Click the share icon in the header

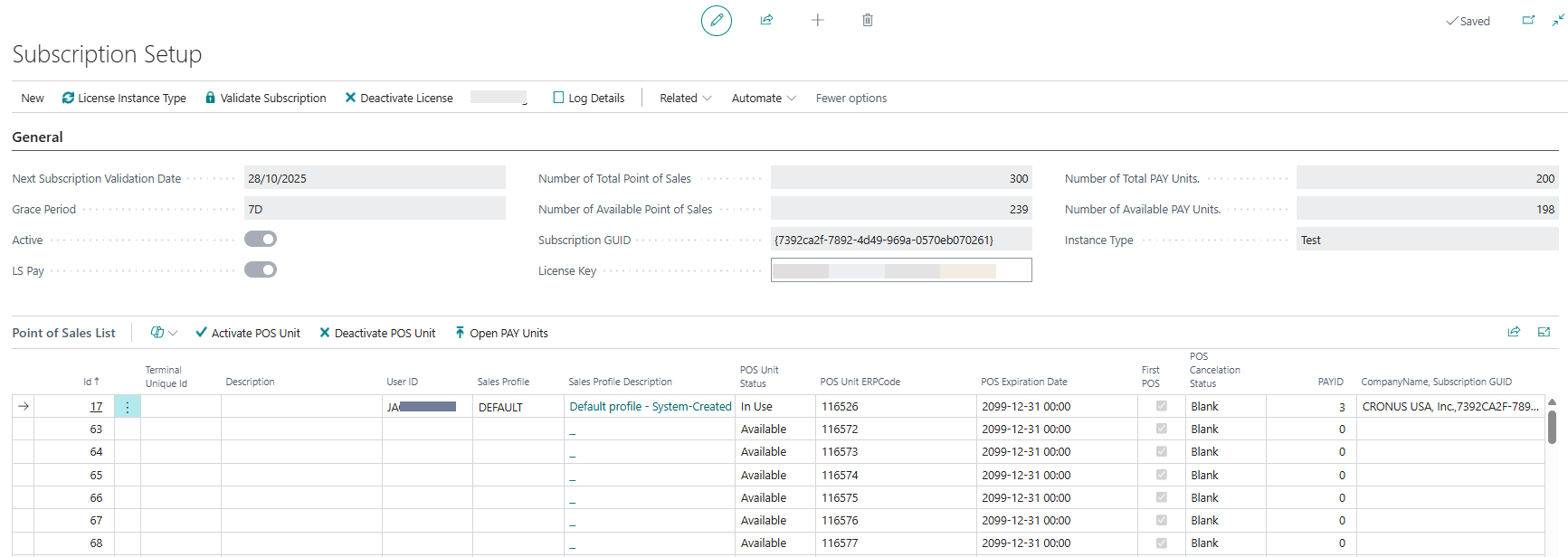coord(766,20)
